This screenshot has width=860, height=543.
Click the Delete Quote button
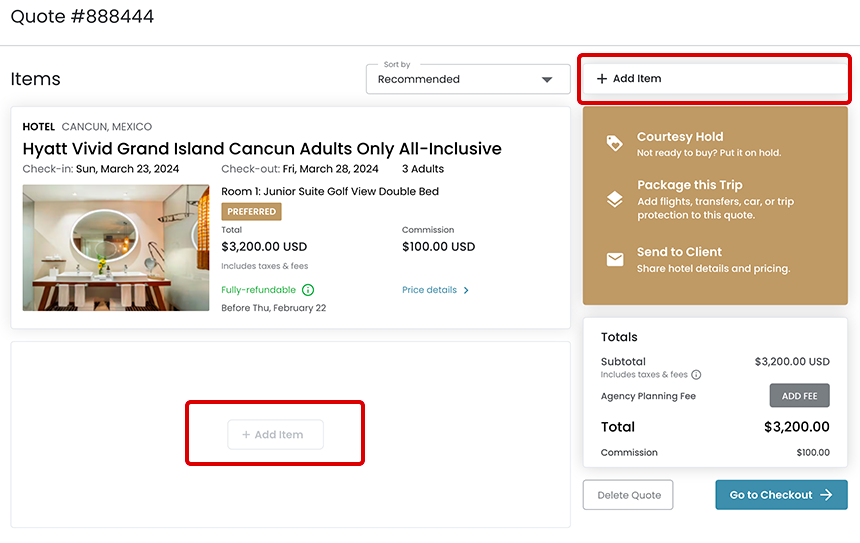point(628,495)
